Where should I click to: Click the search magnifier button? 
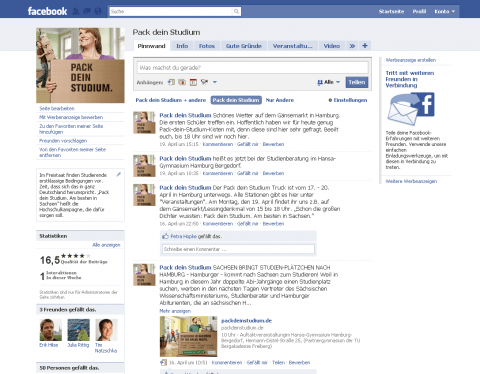tap(236, 12)
